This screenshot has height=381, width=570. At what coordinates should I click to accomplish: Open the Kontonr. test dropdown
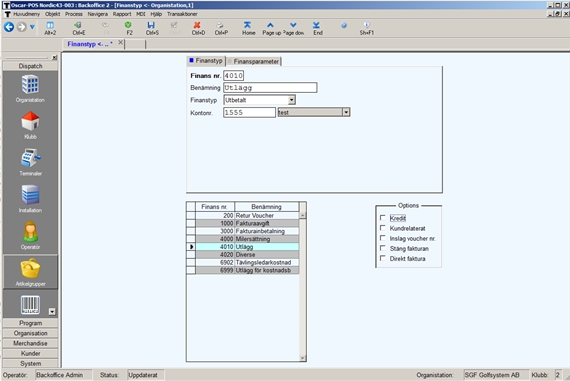tap(346, 112)
